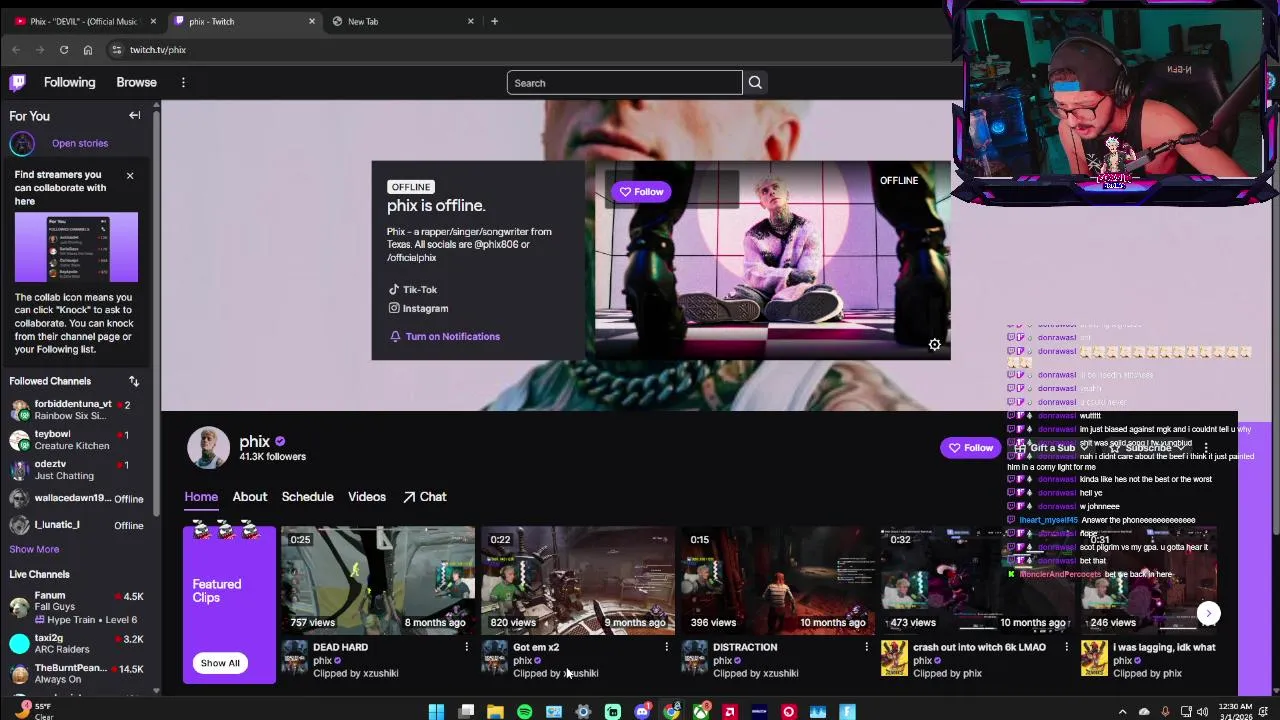The height and width of the screenshot is (720, 1280).
Task: Focus the Twitch search field
Action: point(625,83)
